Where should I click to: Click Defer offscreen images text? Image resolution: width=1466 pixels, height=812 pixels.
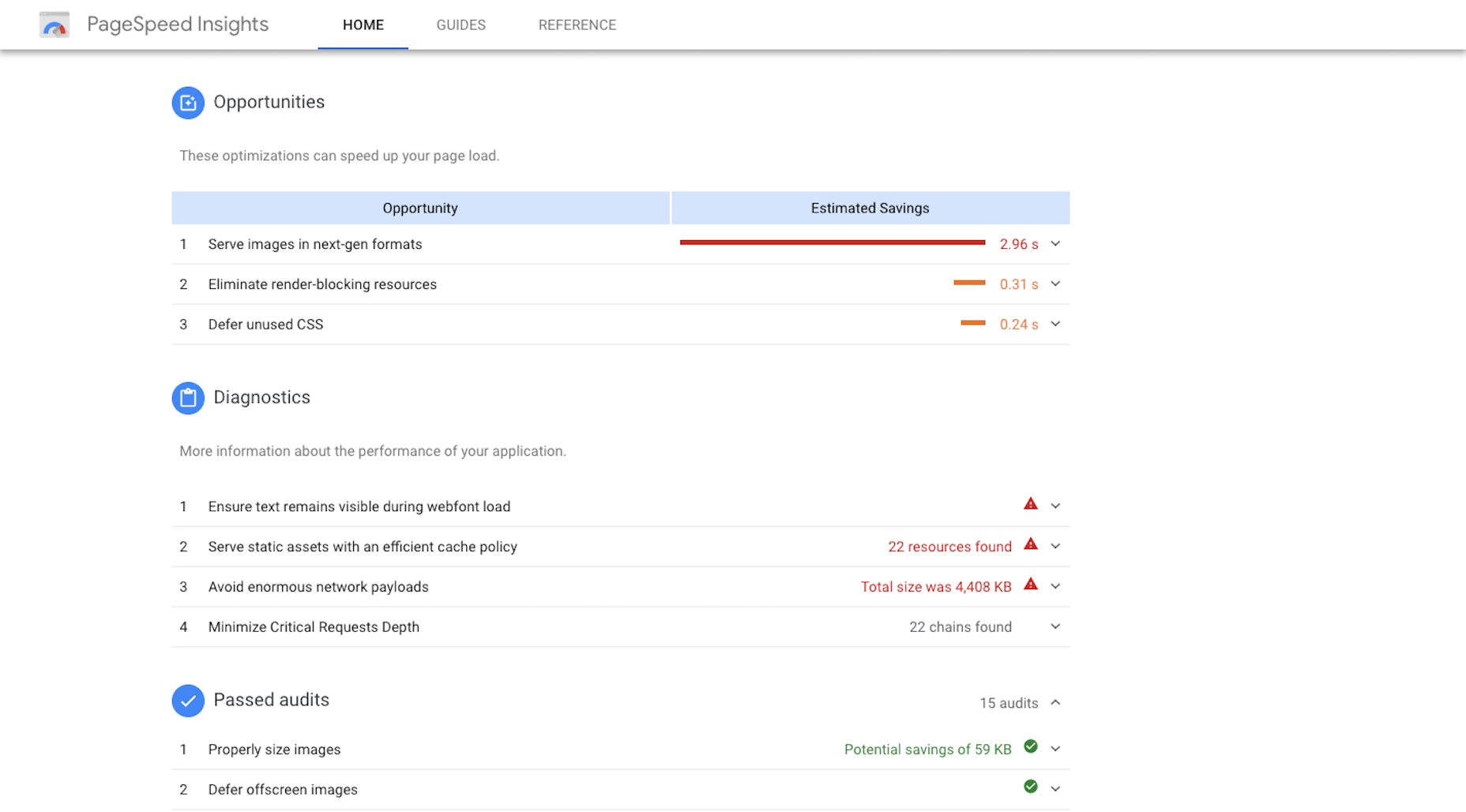(x=283, y=790)
